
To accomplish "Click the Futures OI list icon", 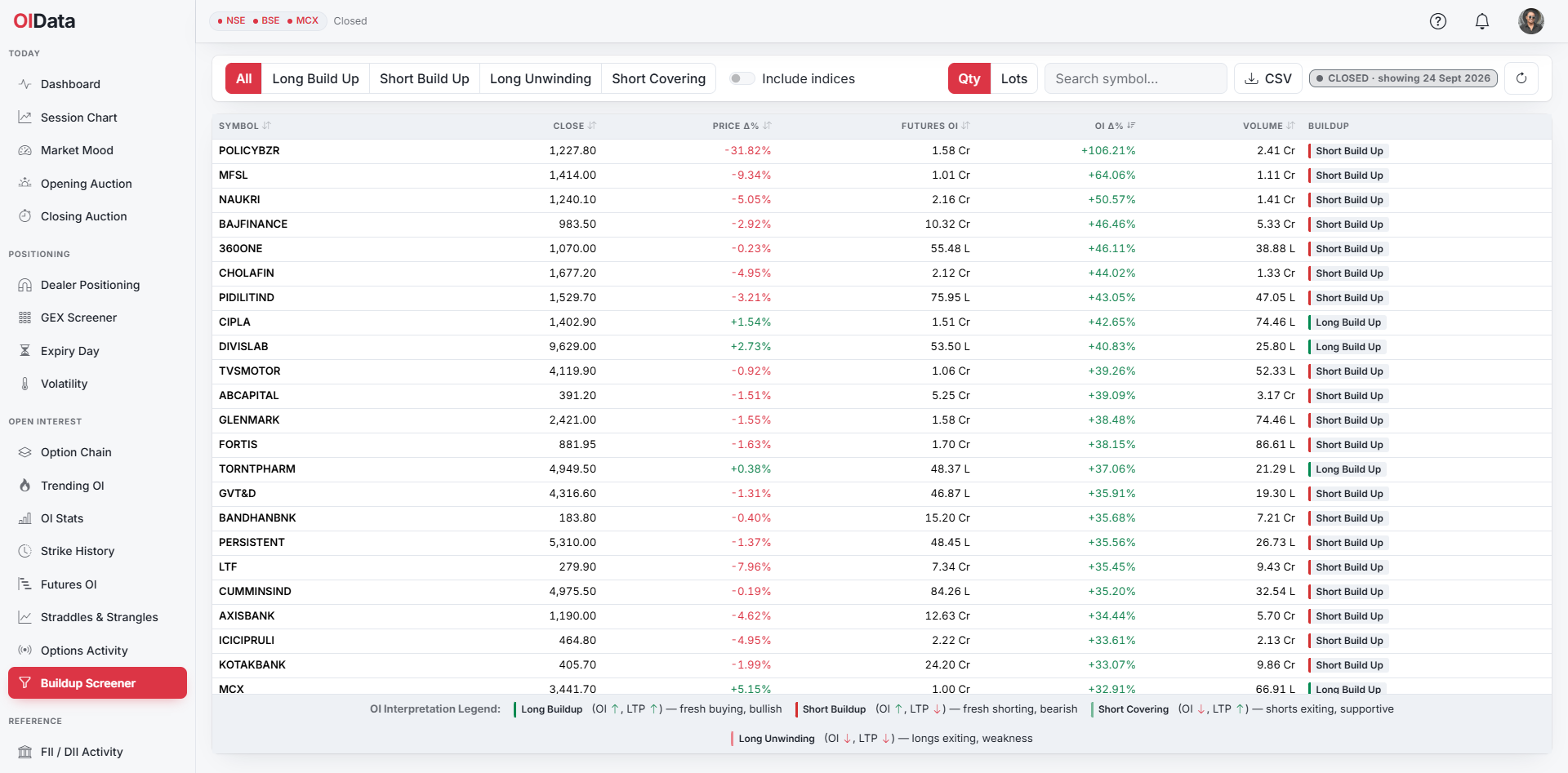I will click(x=25, y=584).
